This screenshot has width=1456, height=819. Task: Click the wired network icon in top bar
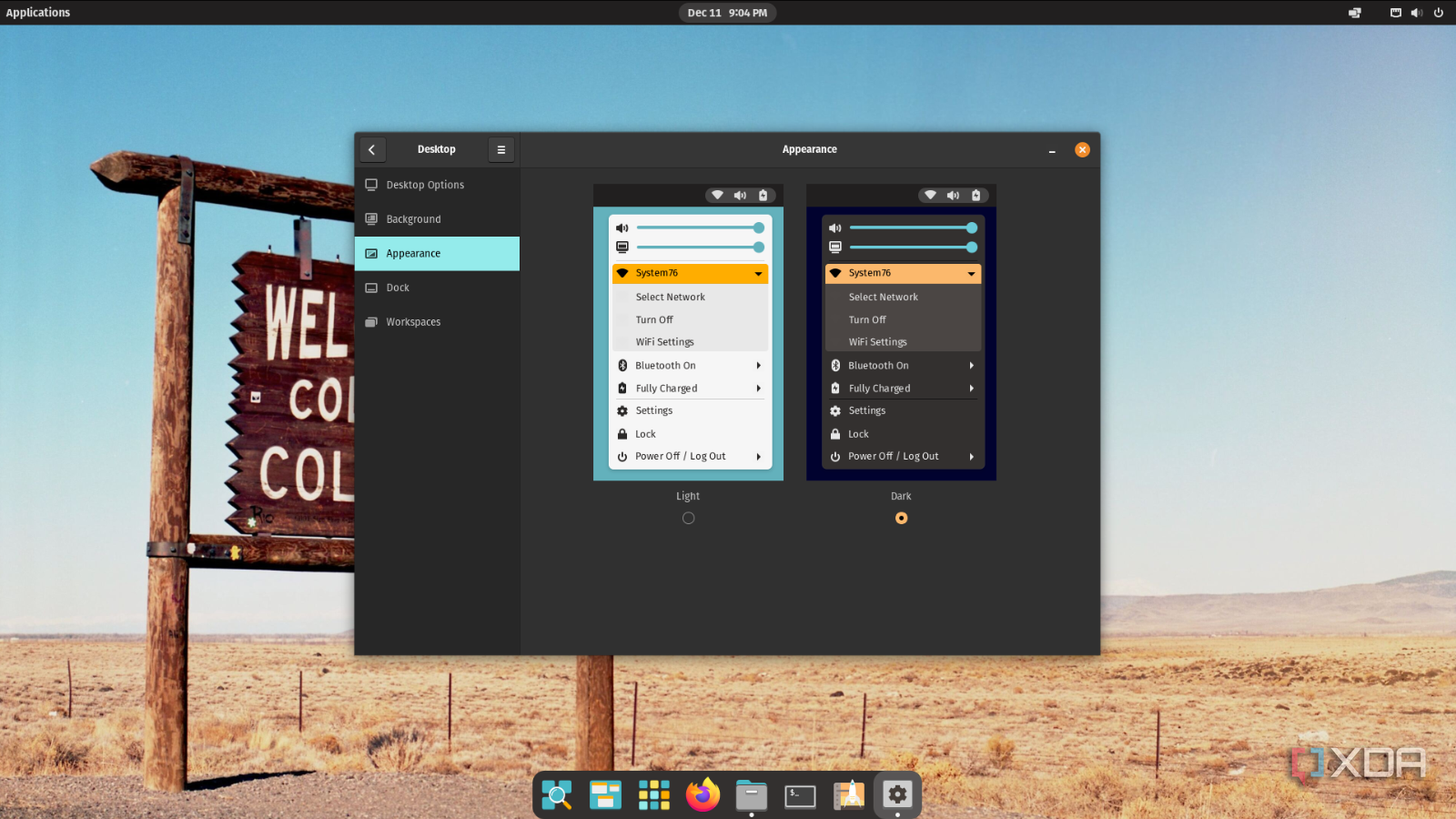(x=1396, y=13)
